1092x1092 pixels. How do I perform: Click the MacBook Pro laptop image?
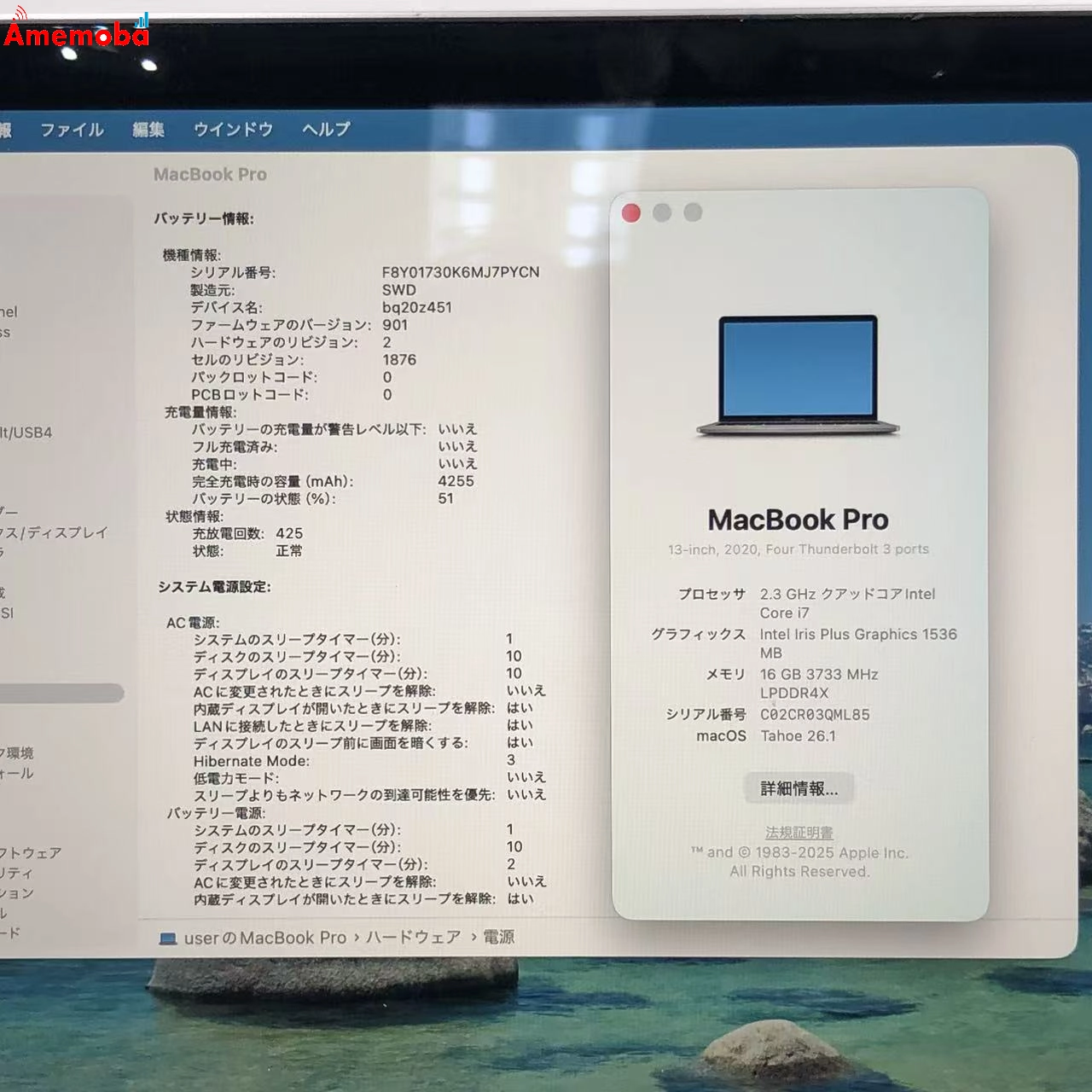[798, 375]
